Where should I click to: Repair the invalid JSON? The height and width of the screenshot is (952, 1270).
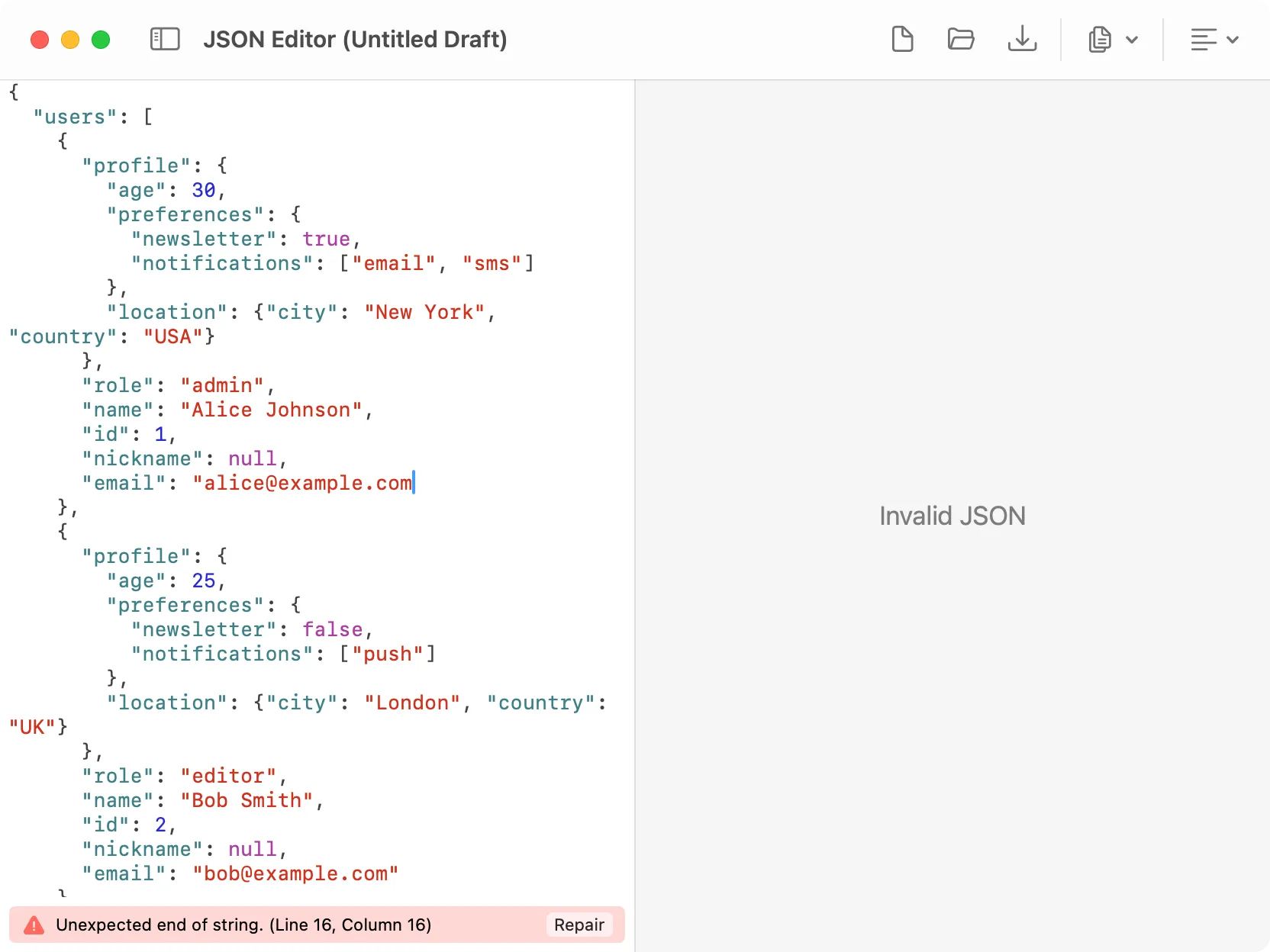tap(579, 925)
